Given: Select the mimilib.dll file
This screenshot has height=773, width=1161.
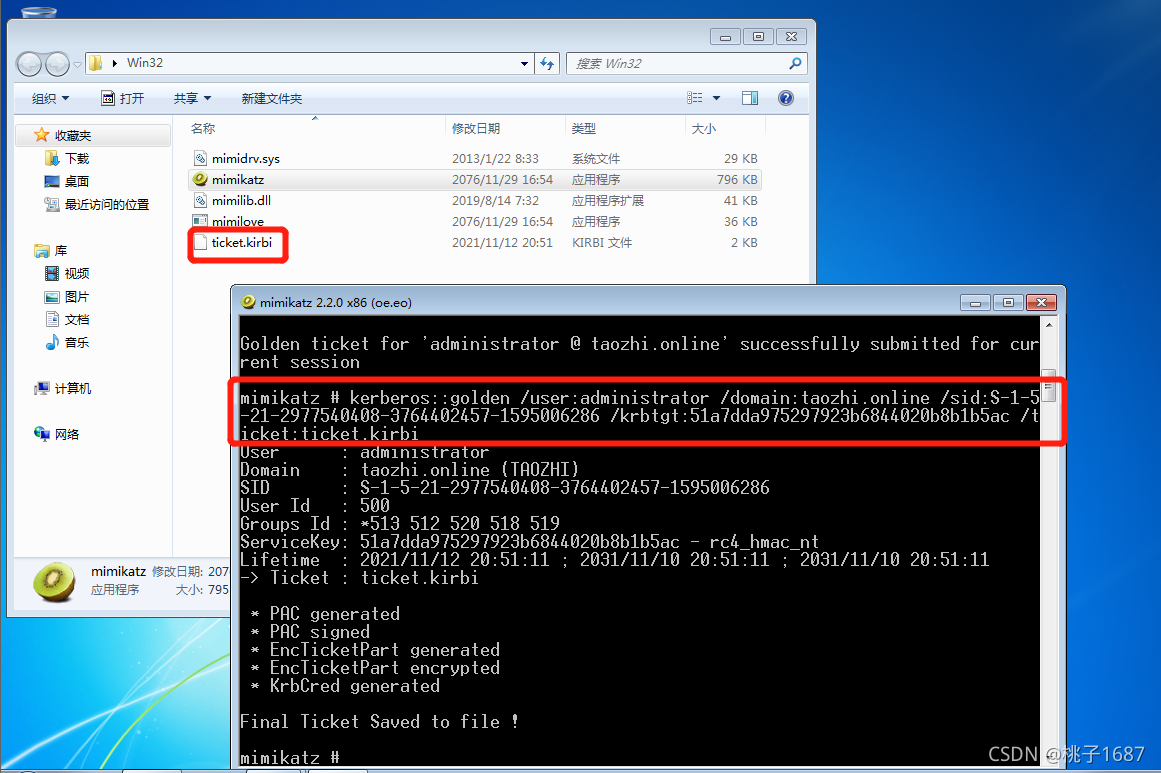Looking at the screenshot, I should (475, 200).
